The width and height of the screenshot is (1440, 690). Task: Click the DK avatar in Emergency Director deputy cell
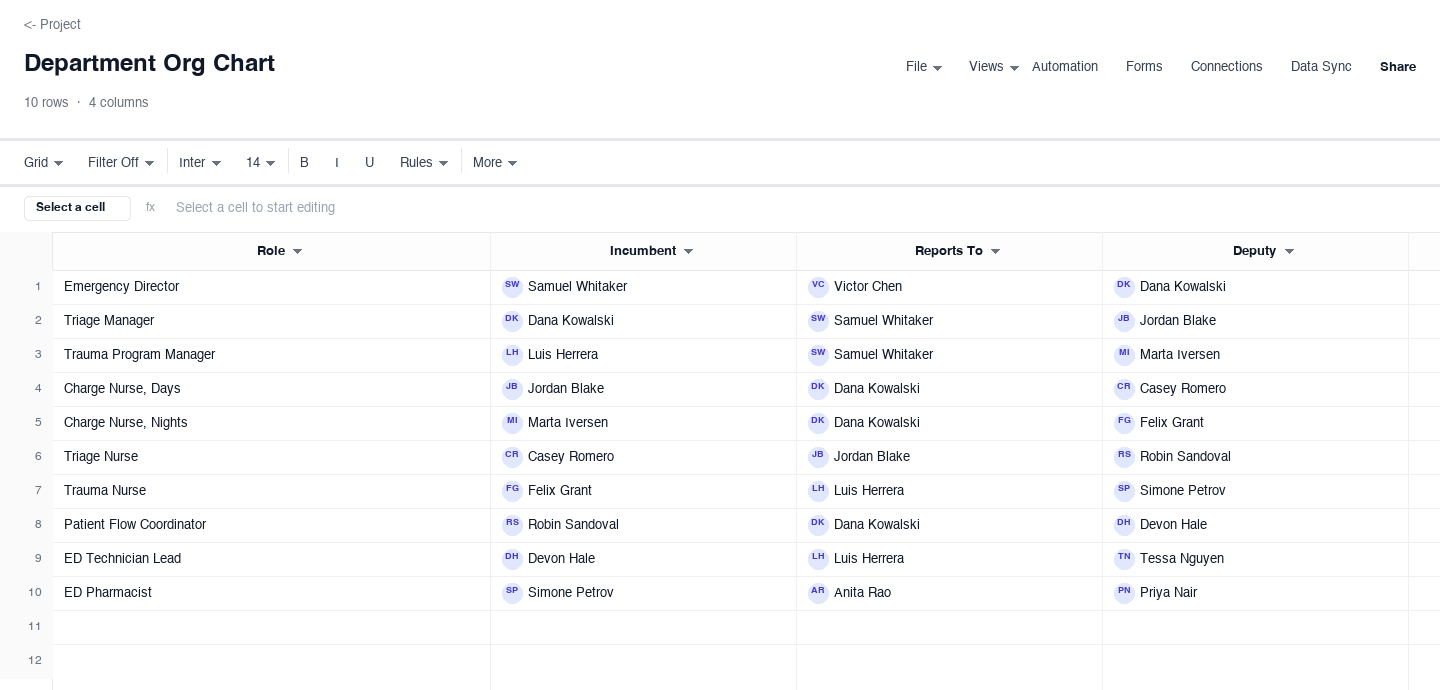click(x=1124, y=287)
